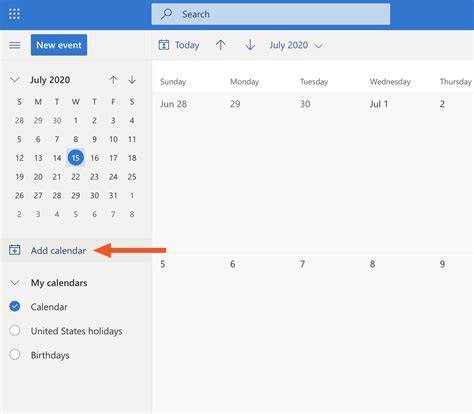
Task: Enable United States holidays calendar
Action: click(x=15, y=330)
